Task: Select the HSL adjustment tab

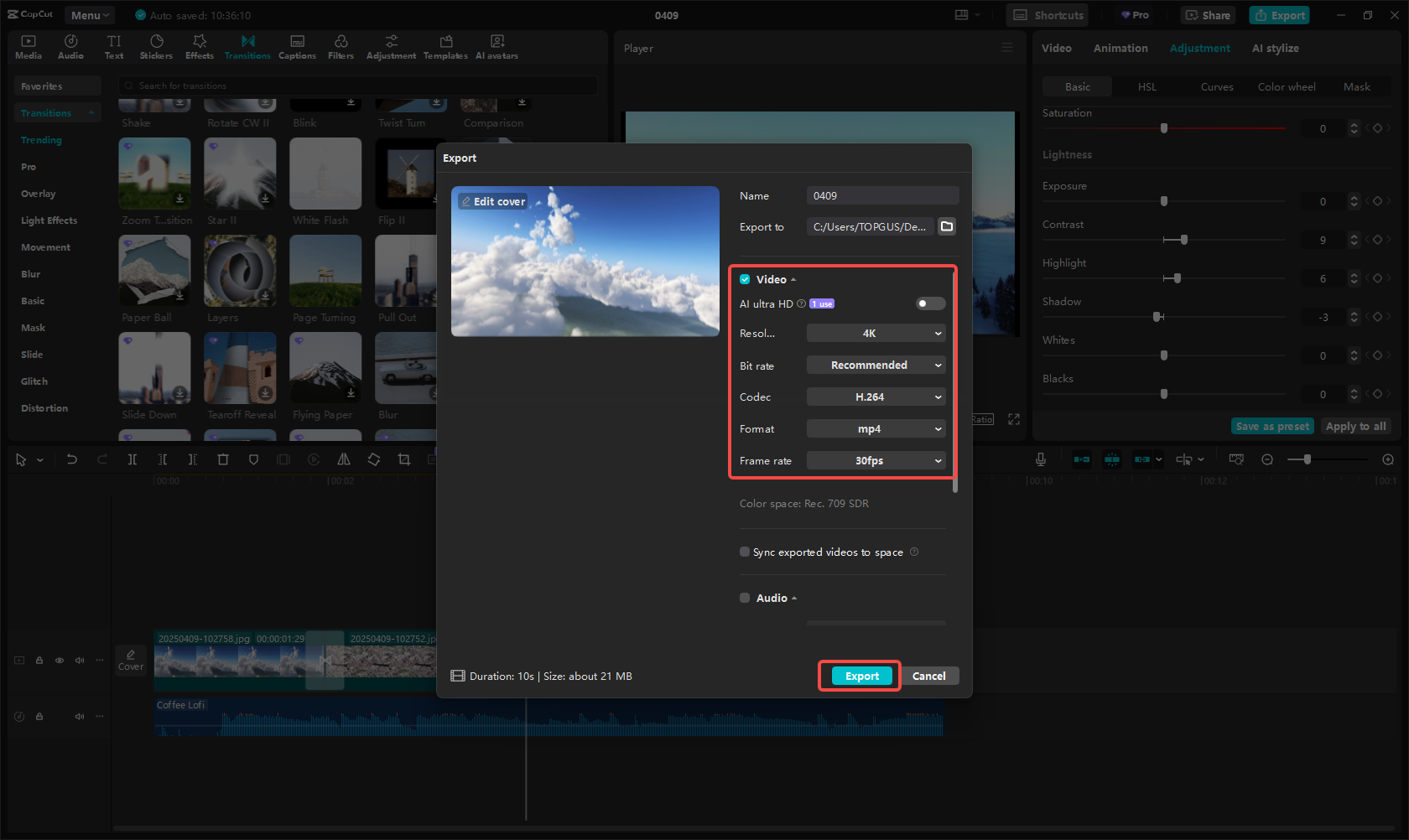Action: 1146,87
